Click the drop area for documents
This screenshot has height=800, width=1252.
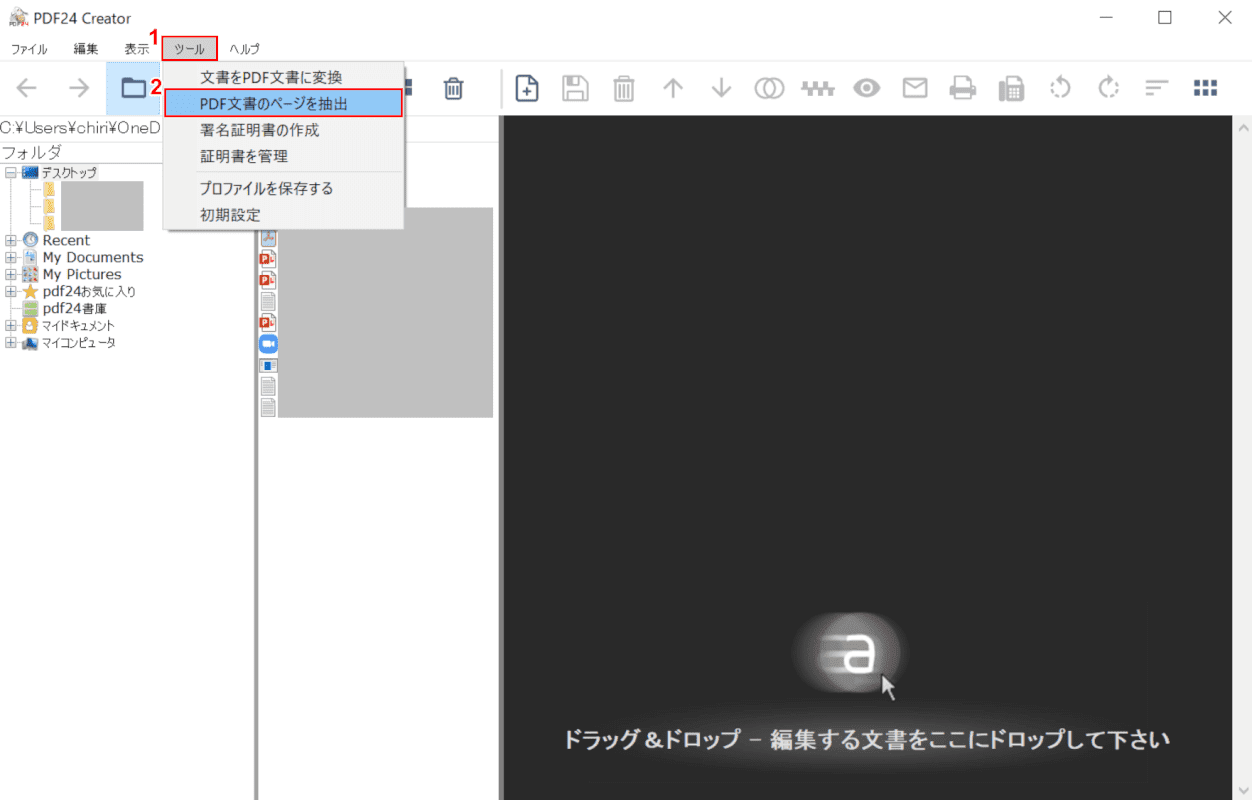[x=867, y=457]
